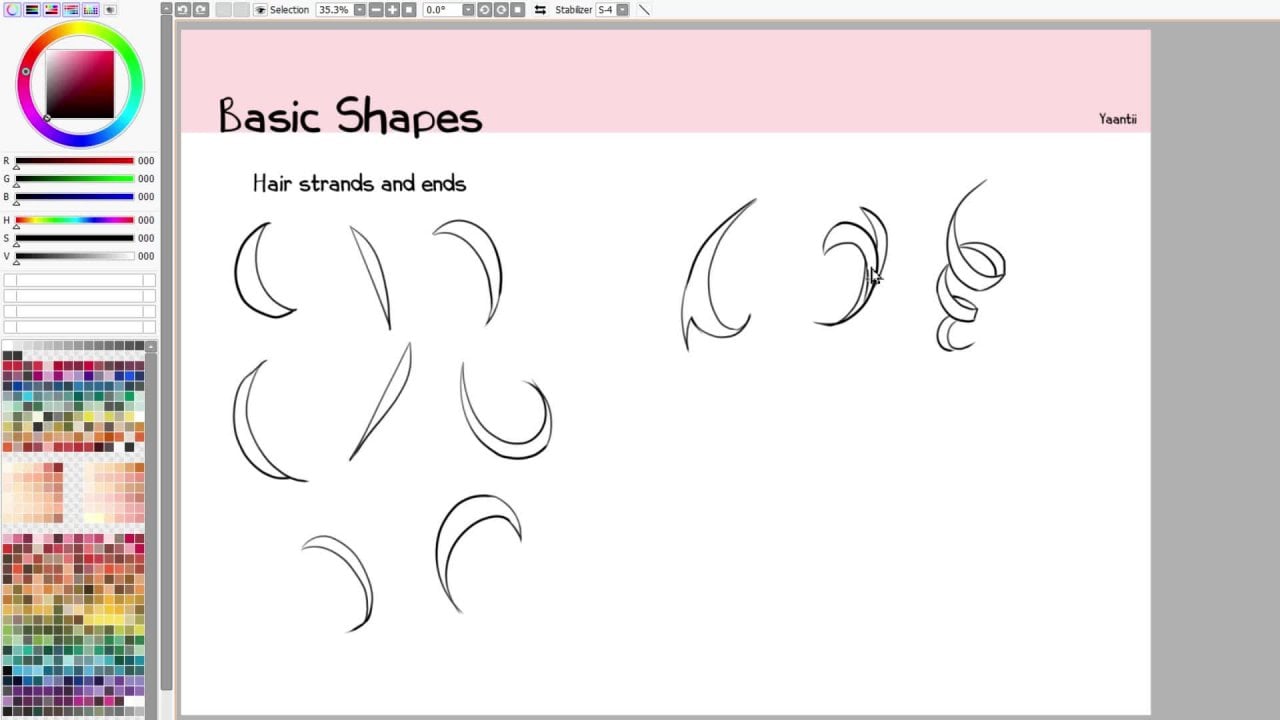Click the redo arrow button

point(201,10)
